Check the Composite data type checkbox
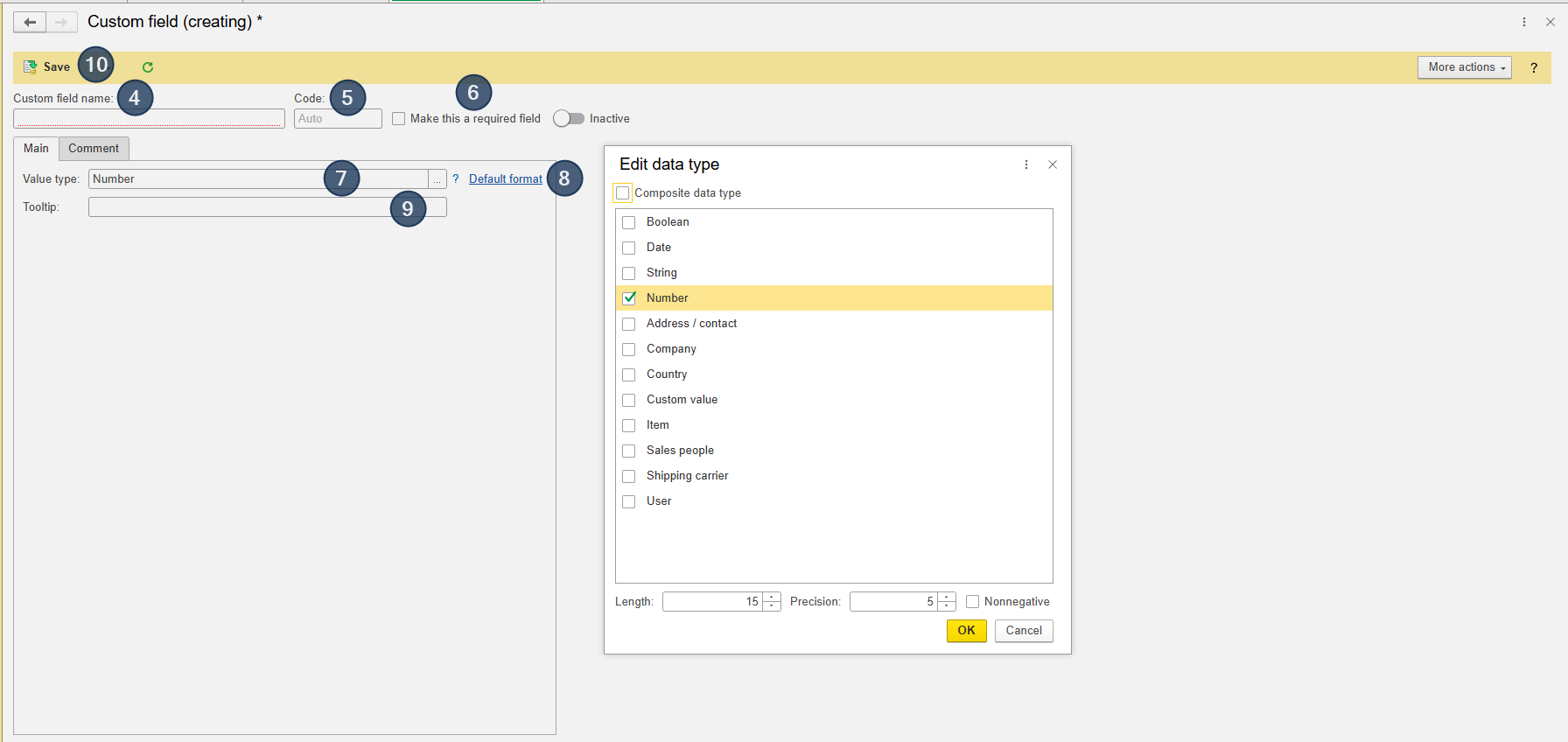The height and width of the screenshot is (742, 1568). click(x=623, y=193)
